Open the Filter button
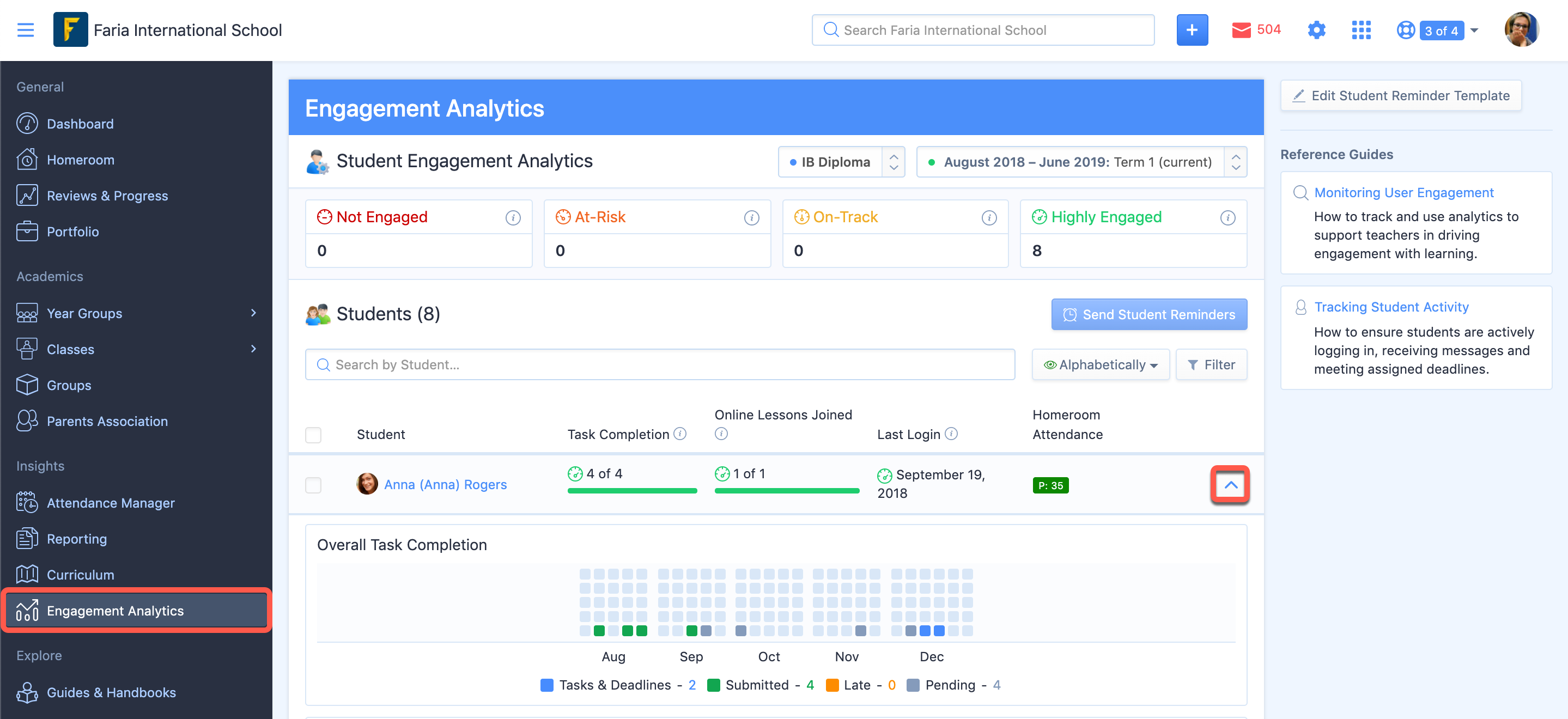The height and width of the screenshot is (719, 1568). 1211,365
